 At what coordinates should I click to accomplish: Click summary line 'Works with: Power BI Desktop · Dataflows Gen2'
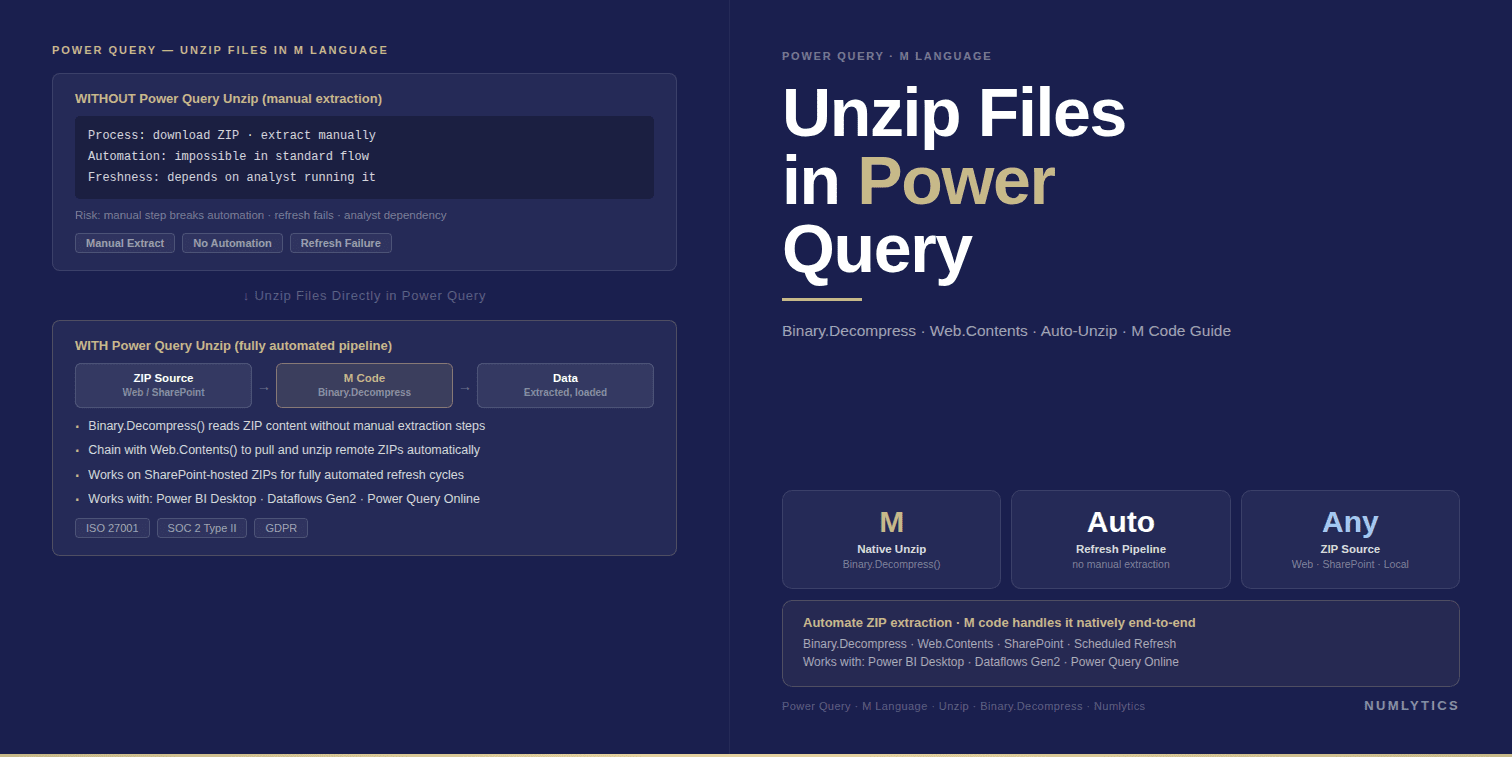tap(991, 662)
